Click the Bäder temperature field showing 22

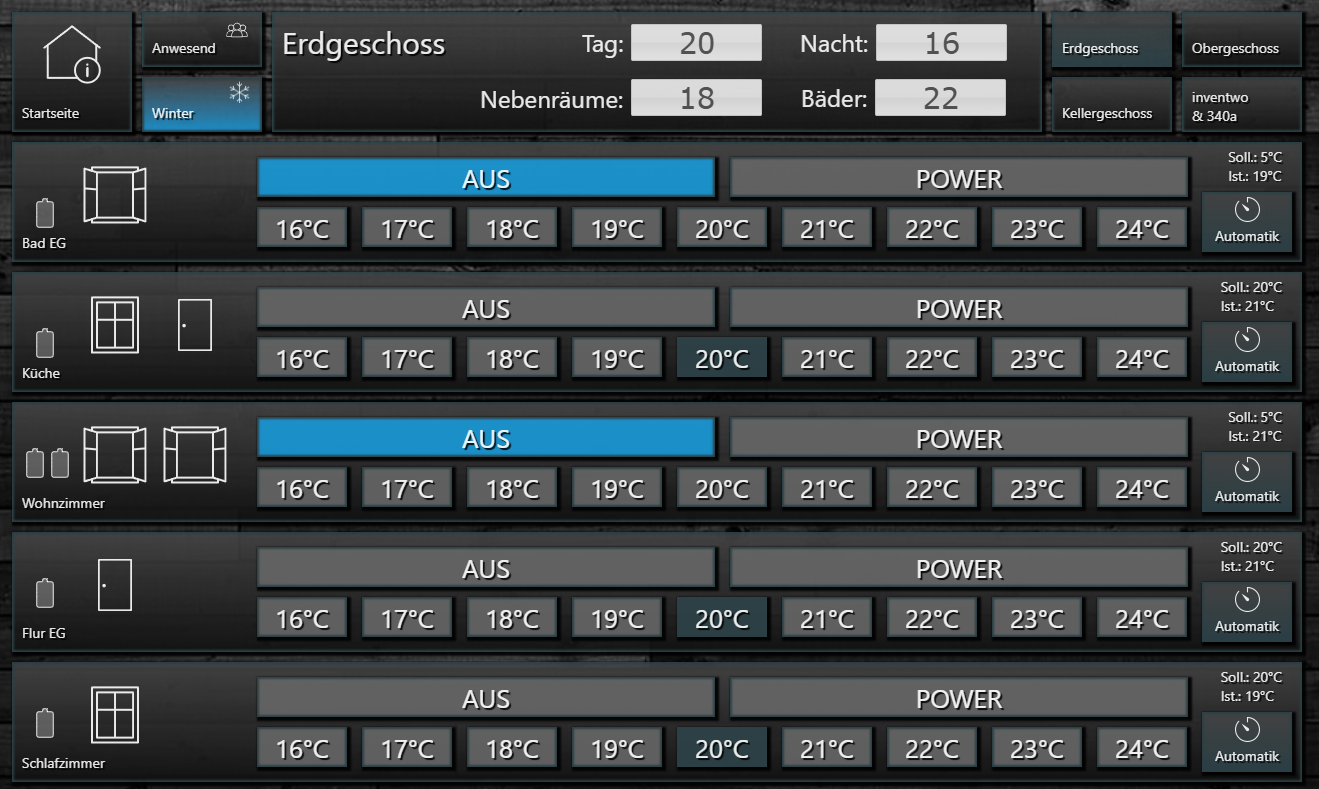tap(941, 98)
